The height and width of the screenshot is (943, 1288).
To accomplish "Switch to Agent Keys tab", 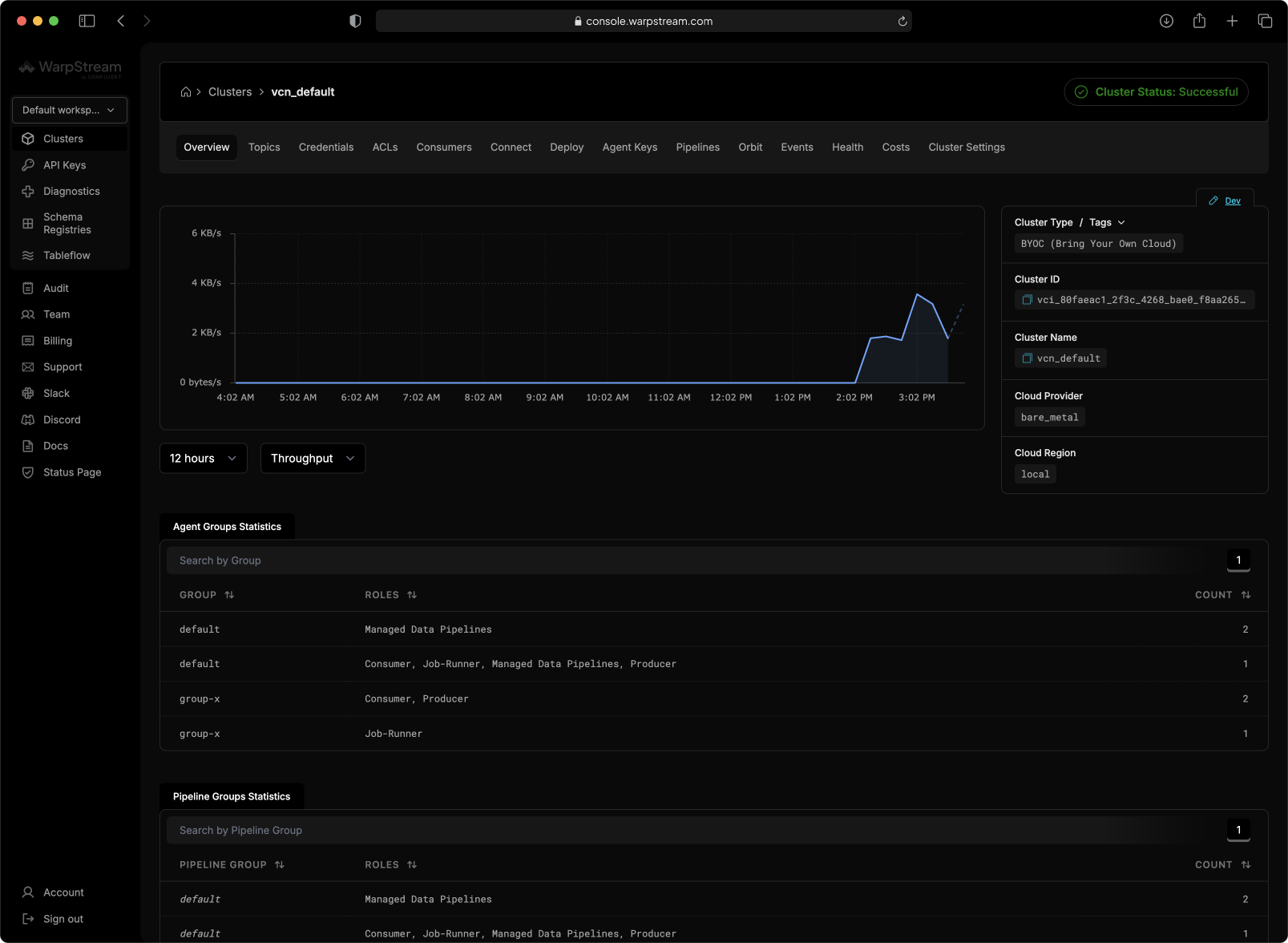I will click(630, 148).
